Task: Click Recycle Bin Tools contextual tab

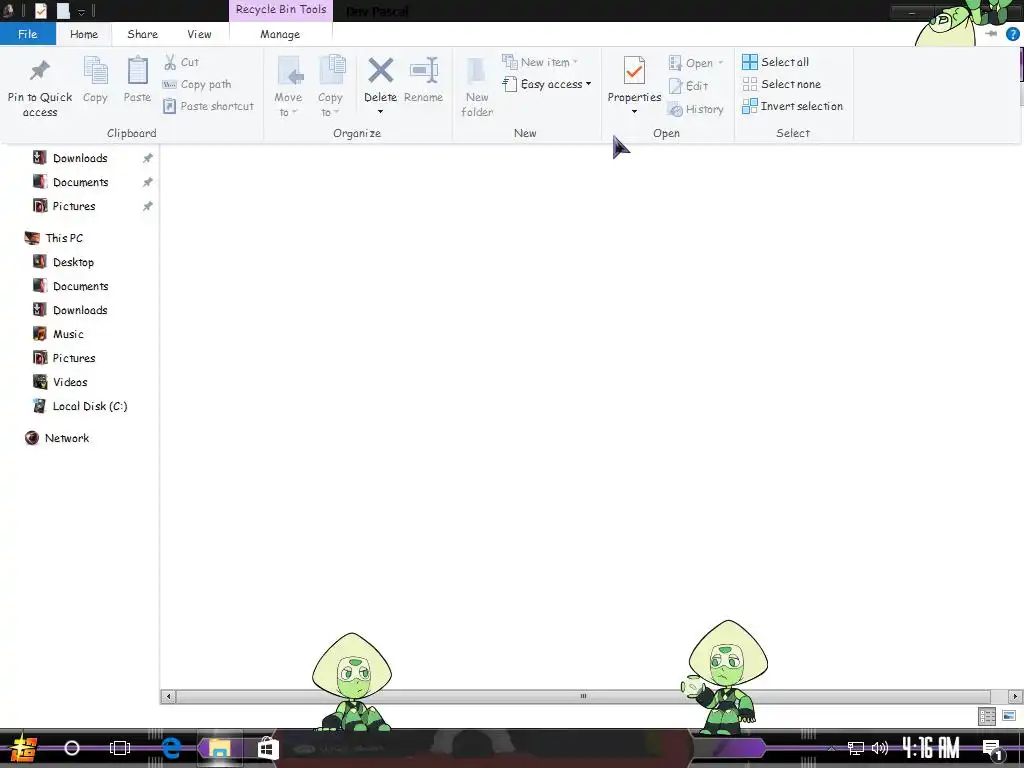Action: [x=281, y=10]
